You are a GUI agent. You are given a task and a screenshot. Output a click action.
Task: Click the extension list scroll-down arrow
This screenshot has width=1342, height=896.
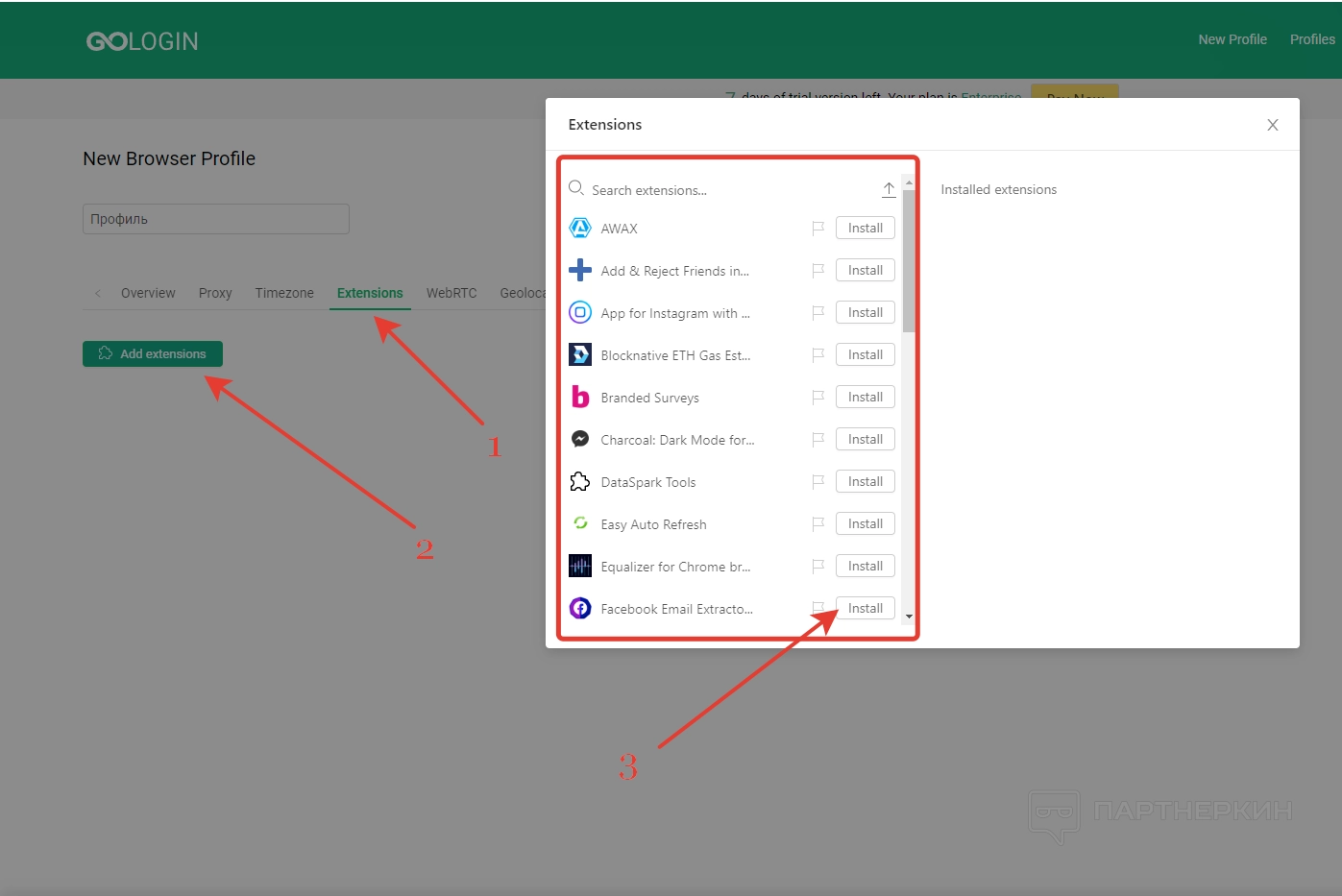[909, 617]
